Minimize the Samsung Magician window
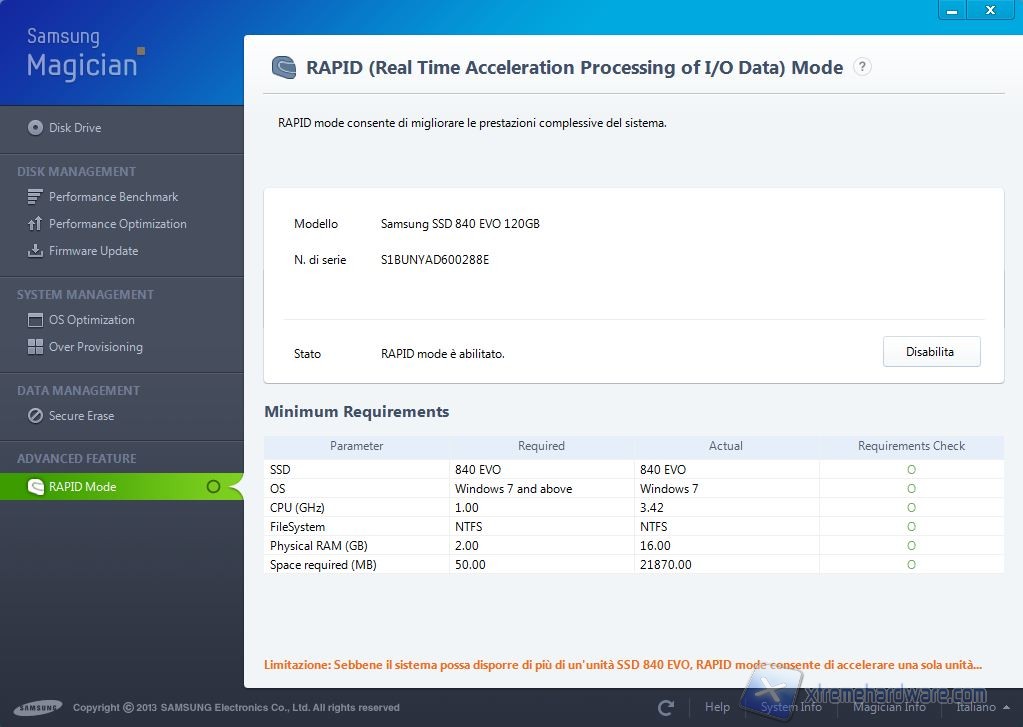The image size is (1023, 727). pos(954,10)
